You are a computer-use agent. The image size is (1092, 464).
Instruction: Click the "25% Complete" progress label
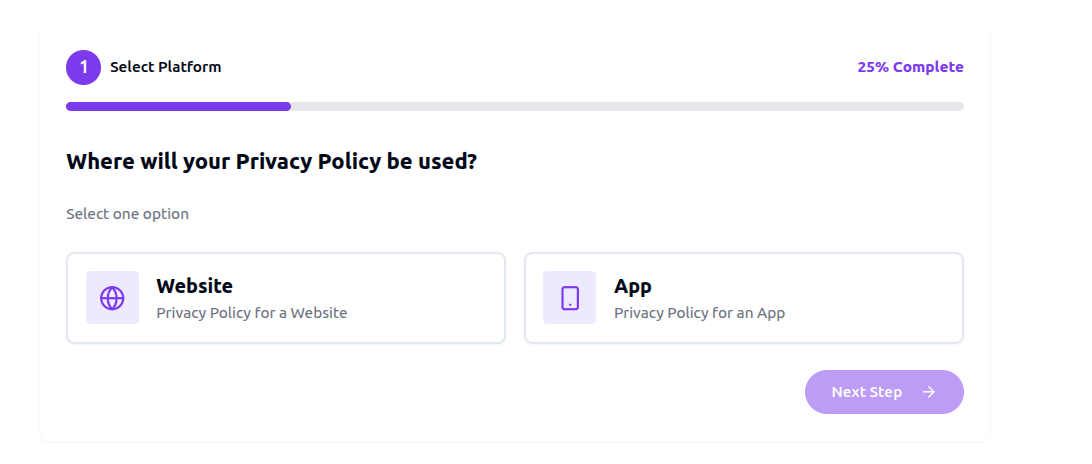[x=910, y=67]
